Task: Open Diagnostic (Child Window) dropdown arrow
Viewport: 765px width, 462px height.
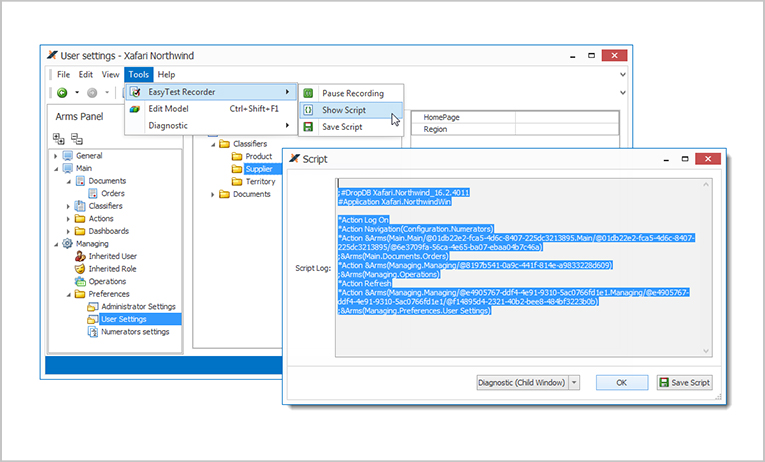Action: [574, 382]
